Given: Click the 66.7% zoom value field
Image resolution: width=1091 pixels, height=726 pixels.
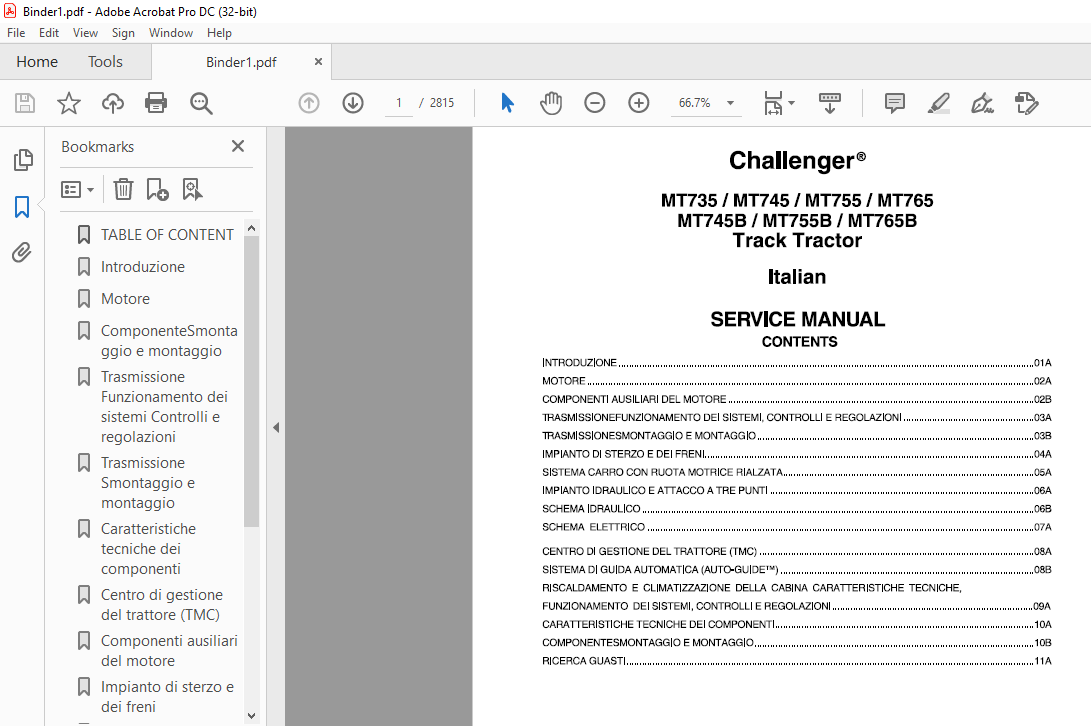Looking at the screenshot, I should [694, 103].
